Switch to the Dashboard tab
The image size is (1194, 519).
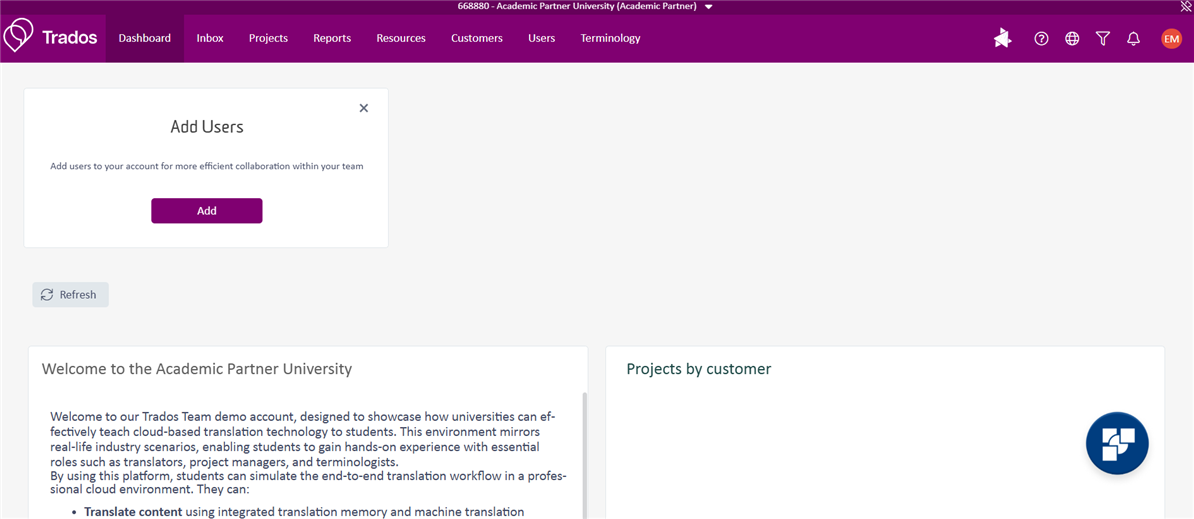[145, 38]
